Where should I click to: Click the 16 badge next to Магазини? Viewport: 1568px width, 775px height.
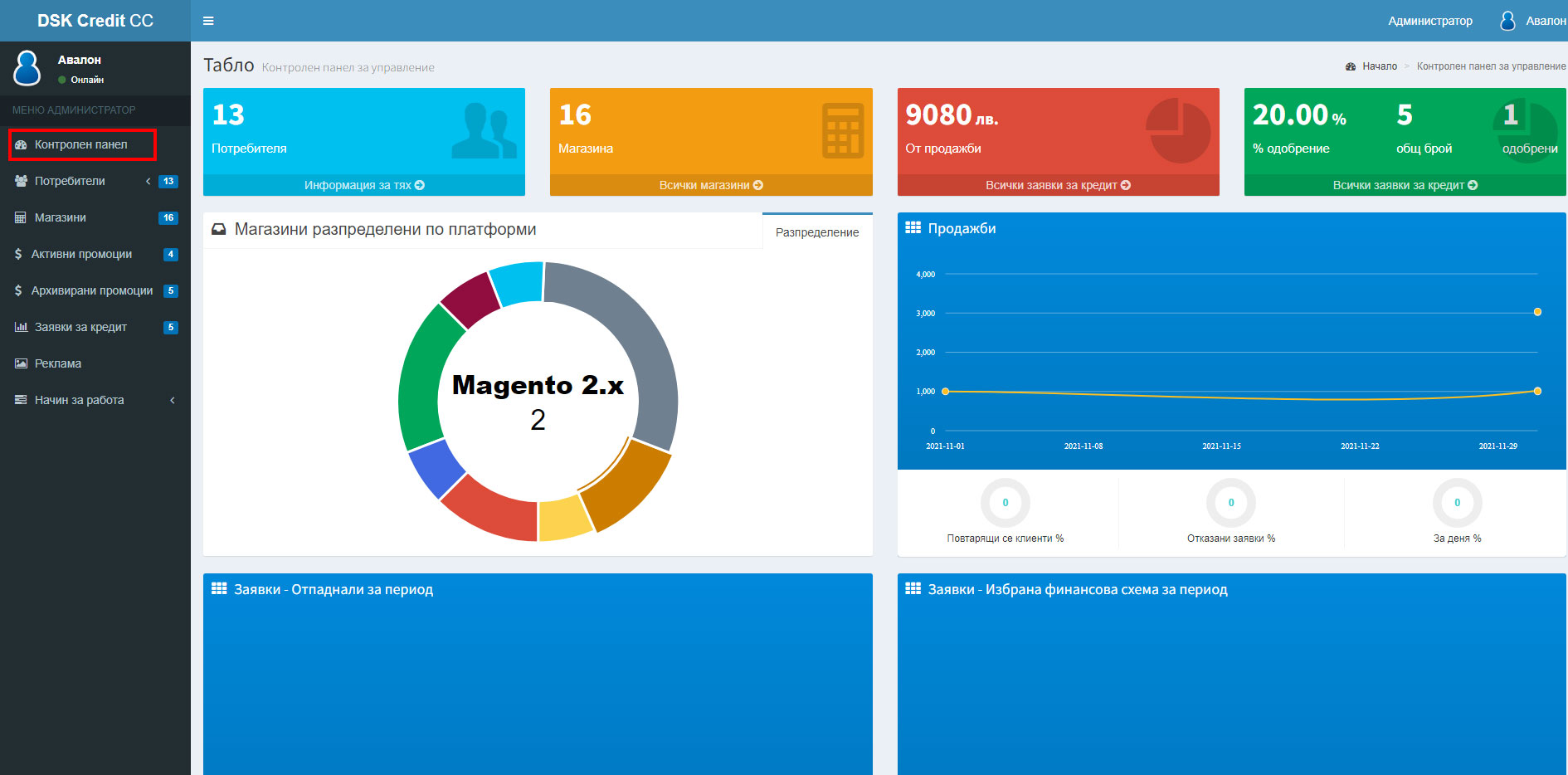(168, 217)
